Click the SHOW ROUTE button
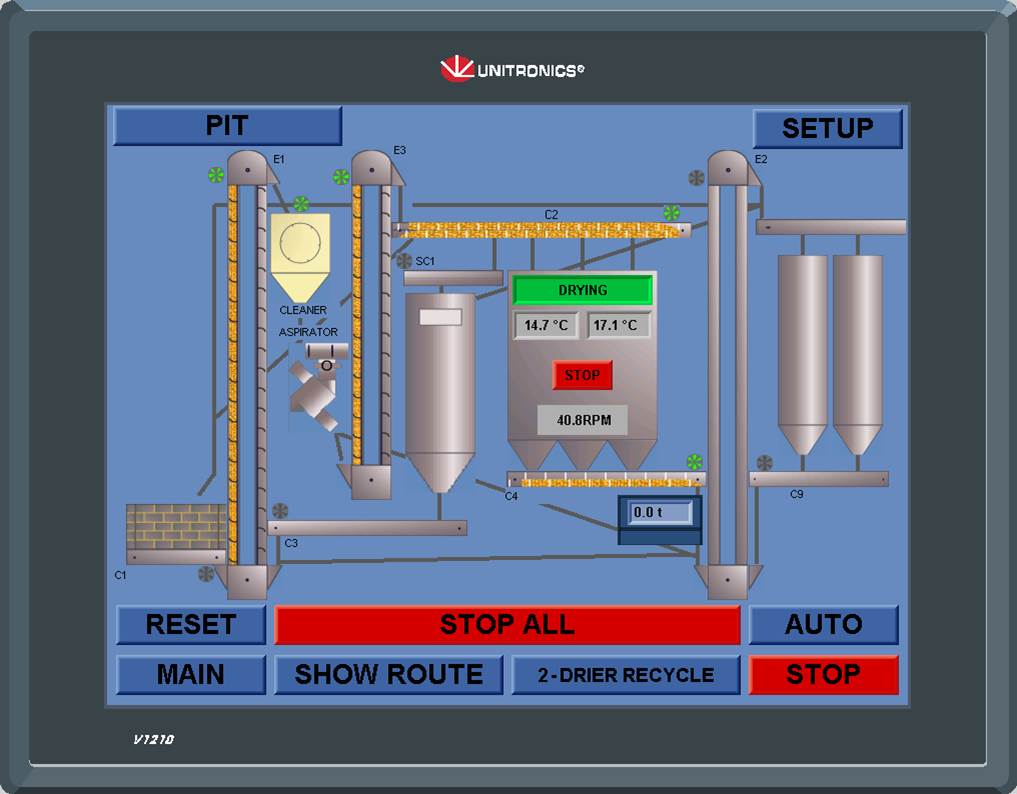The height and width of the screenshot is (794, 1017). coord(389,675)
